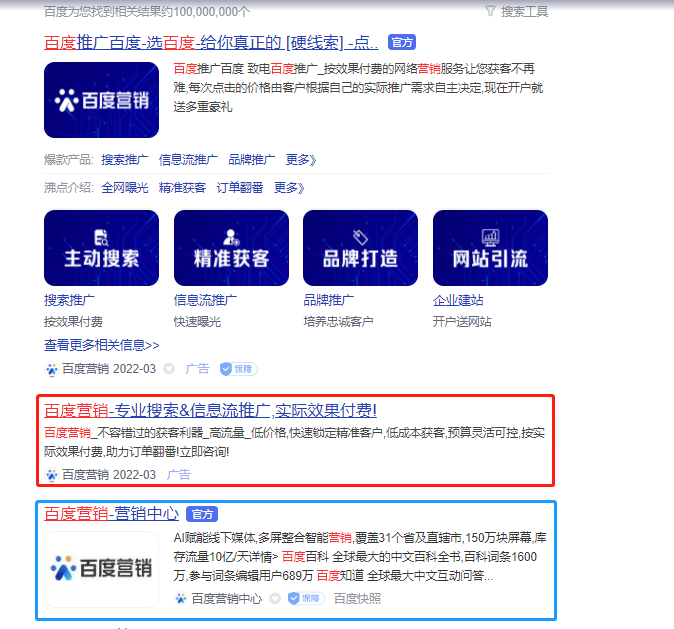Click 官方 badge beside 营销中心 title

pyautogui.click(x=202, y=514)
